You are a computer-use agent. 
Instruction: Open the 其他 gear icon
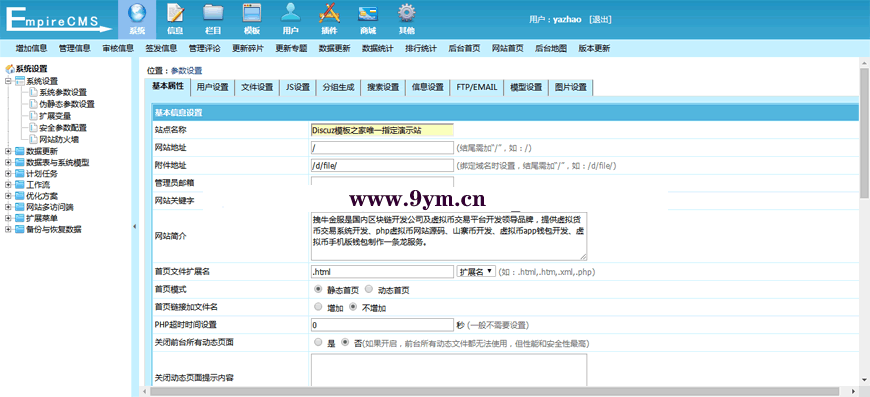407,13
